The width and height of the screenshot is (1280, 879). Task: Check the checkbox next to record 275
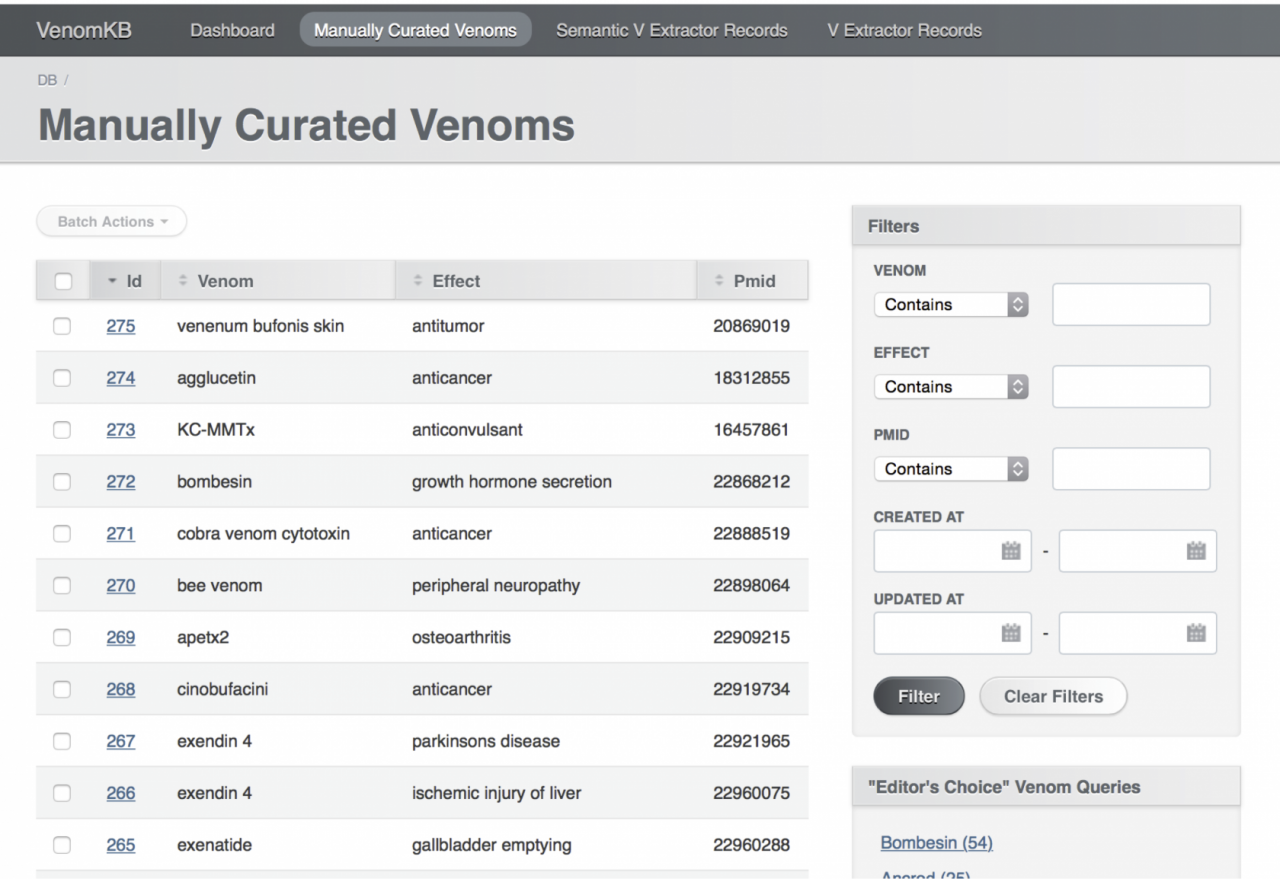coord(61,326)
